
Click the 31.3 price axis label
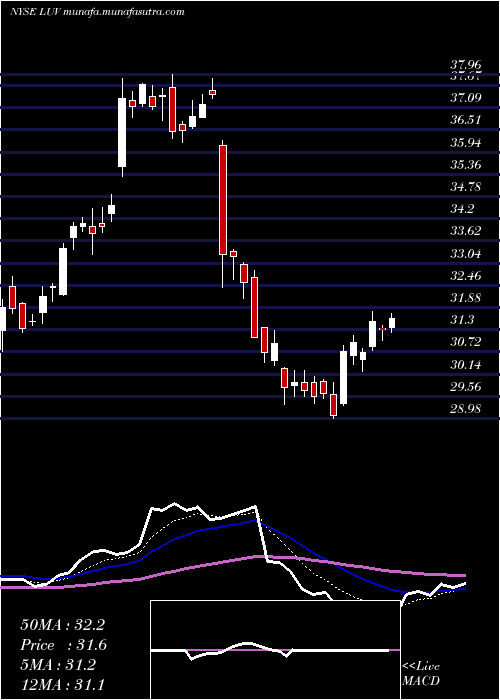[x=462, y=320]
